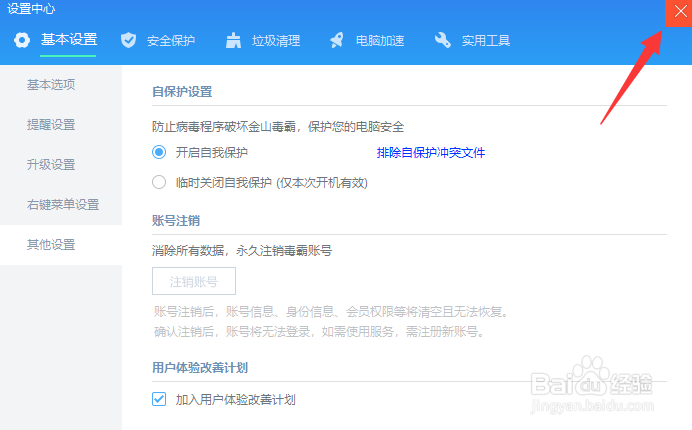Select 其他设置 in the sidebar
The width and height of the screenshot is (692, 430).
61,245
